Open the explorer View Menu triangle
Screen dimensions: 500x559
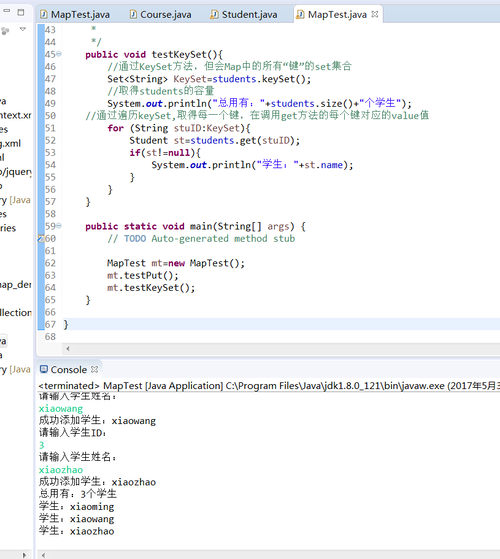(x=23, y=29)
